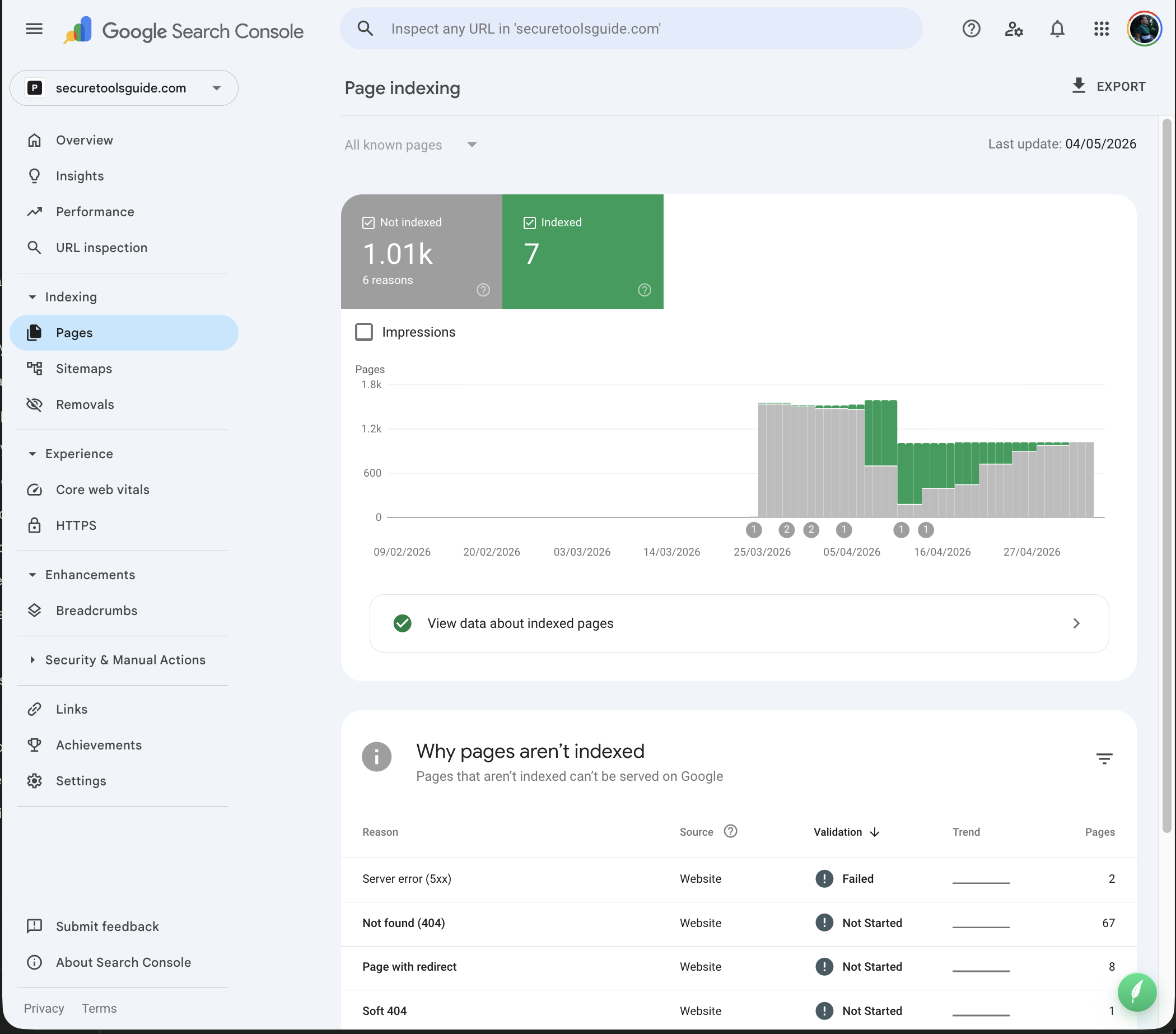
Task: Open the Soft 404 row
Action: 739,1011
